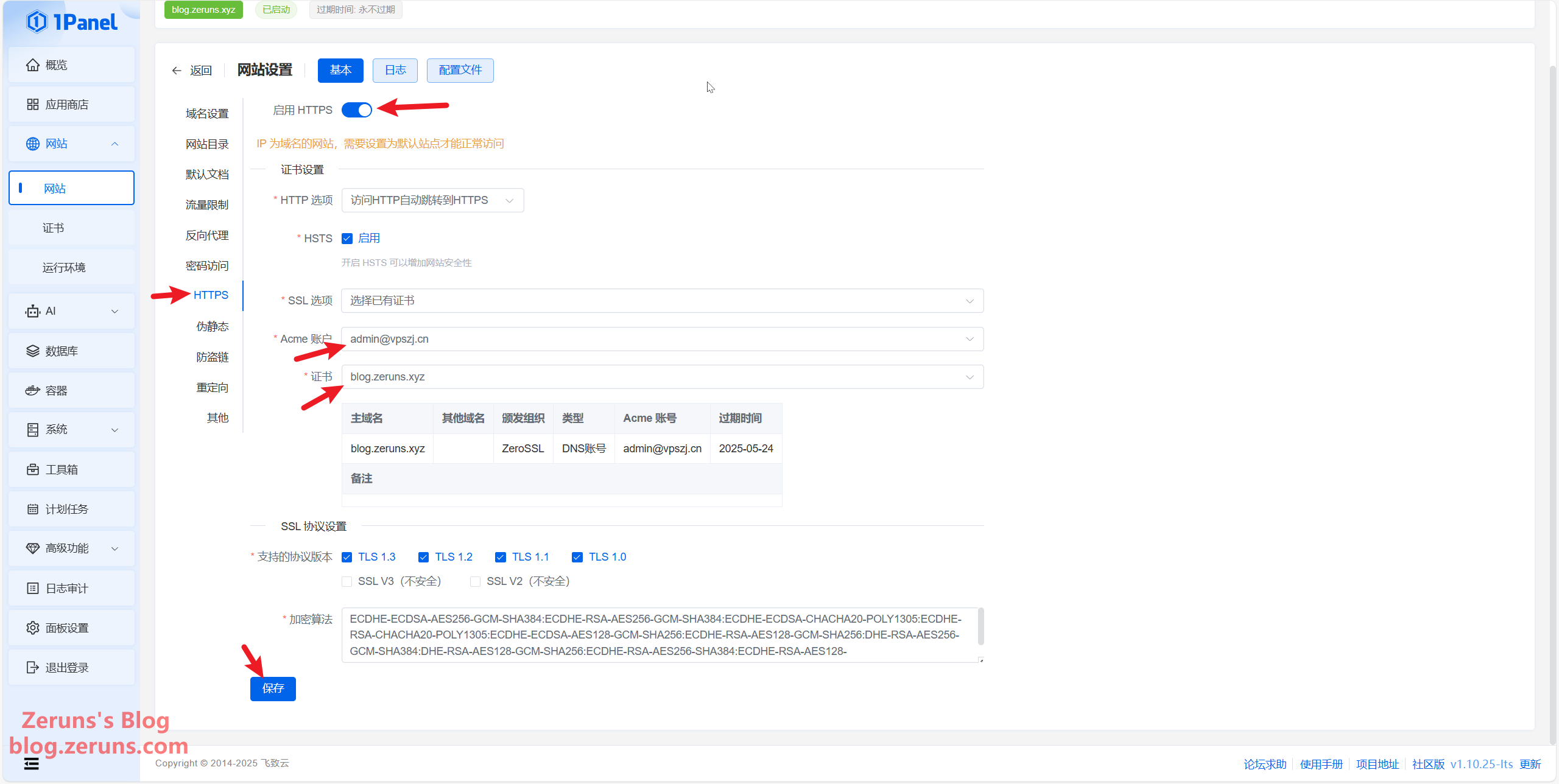Open the Acme account dropdown
Viewport: 1559px width, 784px height.
pyautogui.click(x=661, y=339)
